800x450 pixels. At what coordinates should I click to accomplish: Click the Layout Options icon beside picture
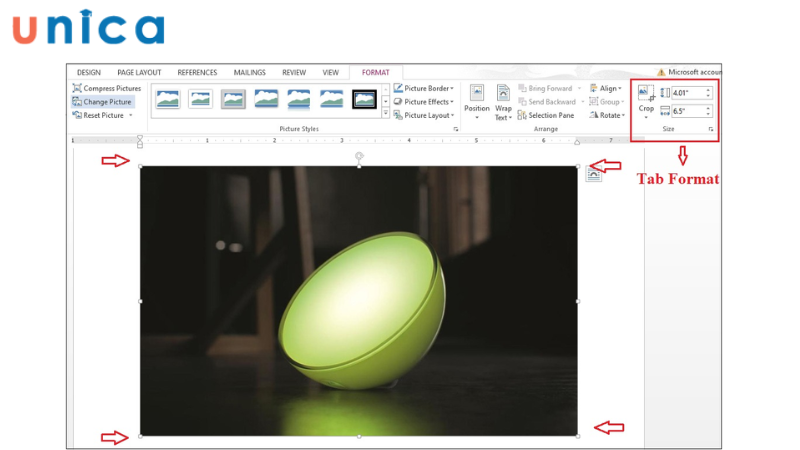(593, 173)
